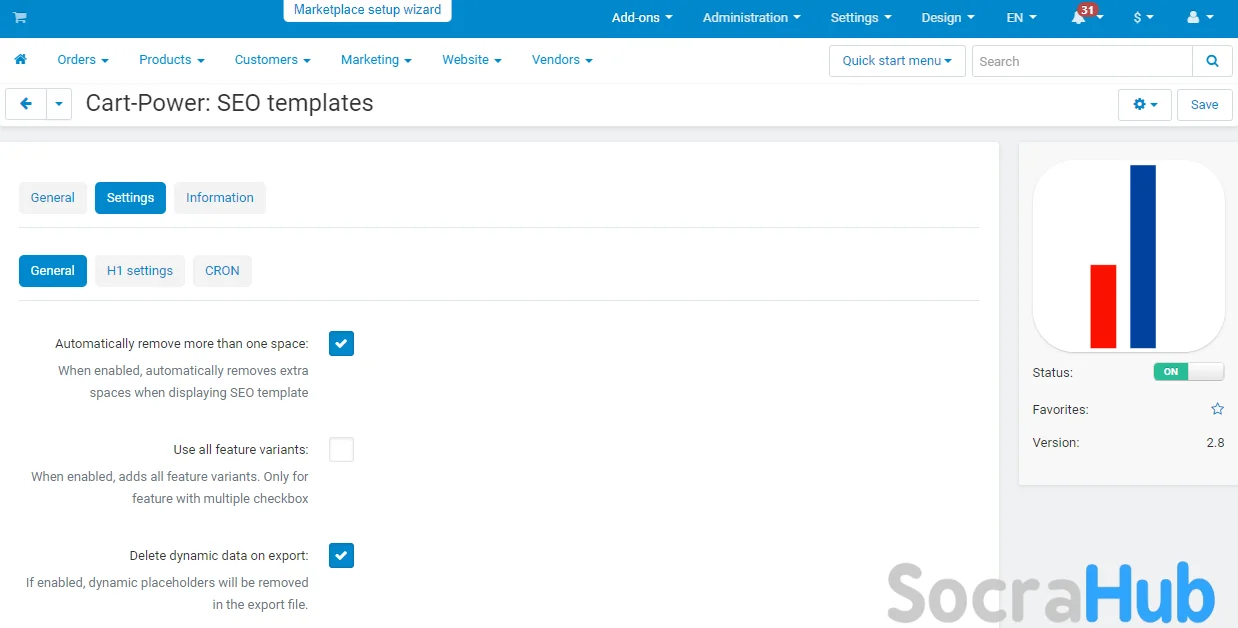
Task: Switch add-on status toggle off
Action: pyautogui.click(x=1188, y=372)
